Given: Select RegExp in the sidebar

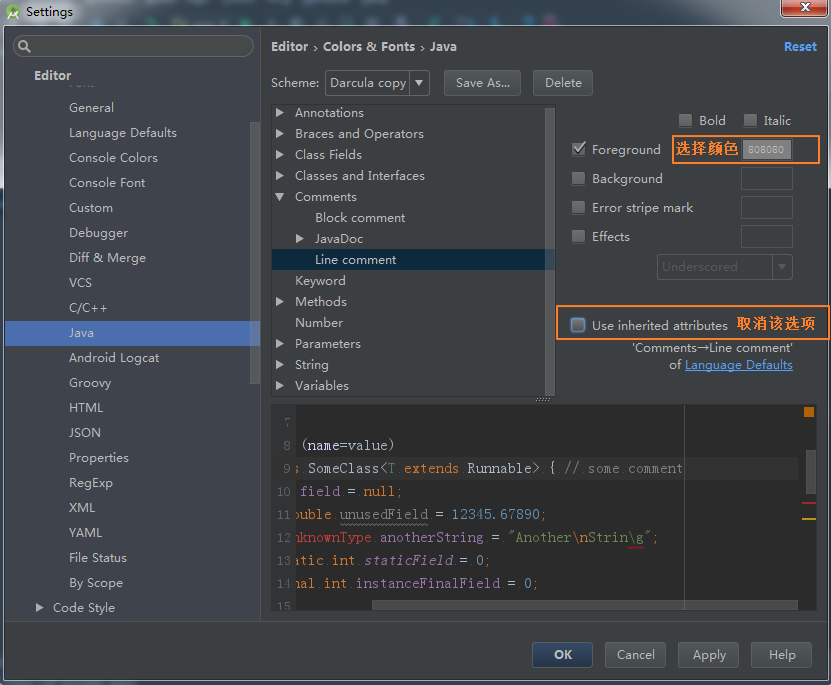Looking at the screenshot, I should click(91, 483).
